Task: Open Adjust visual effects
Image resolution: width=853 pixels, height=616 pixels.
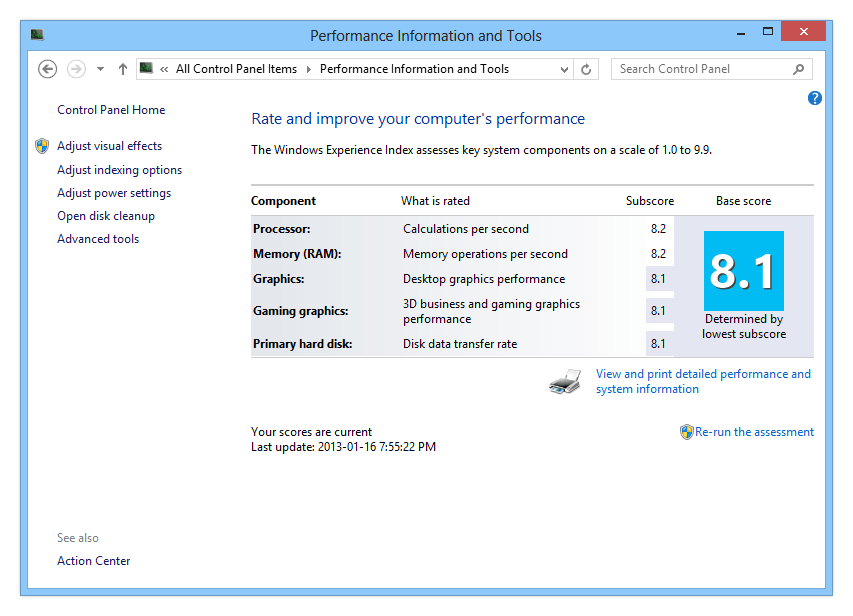Action: tap(109, 146)
